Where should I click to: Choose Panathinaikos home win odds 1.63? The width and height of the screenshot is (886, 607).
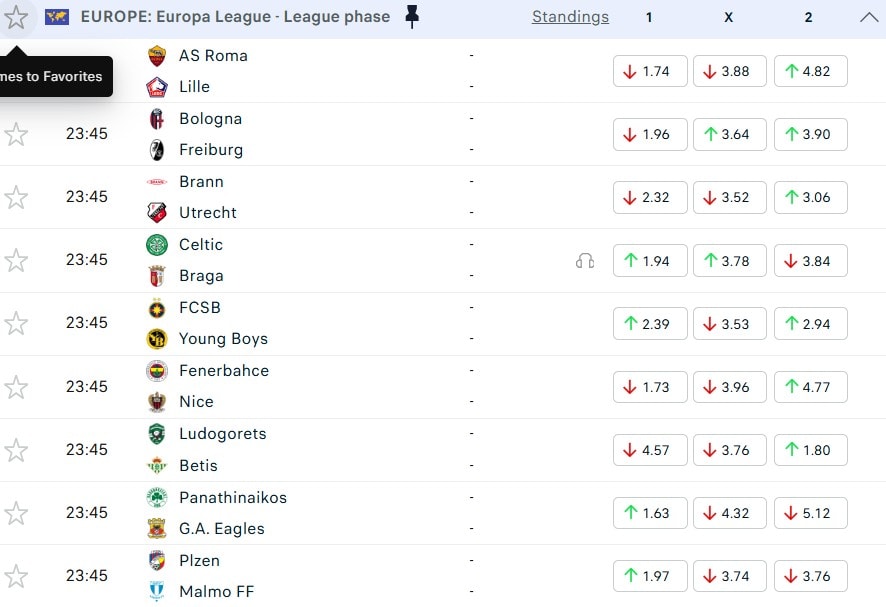[x=650, y=513]
